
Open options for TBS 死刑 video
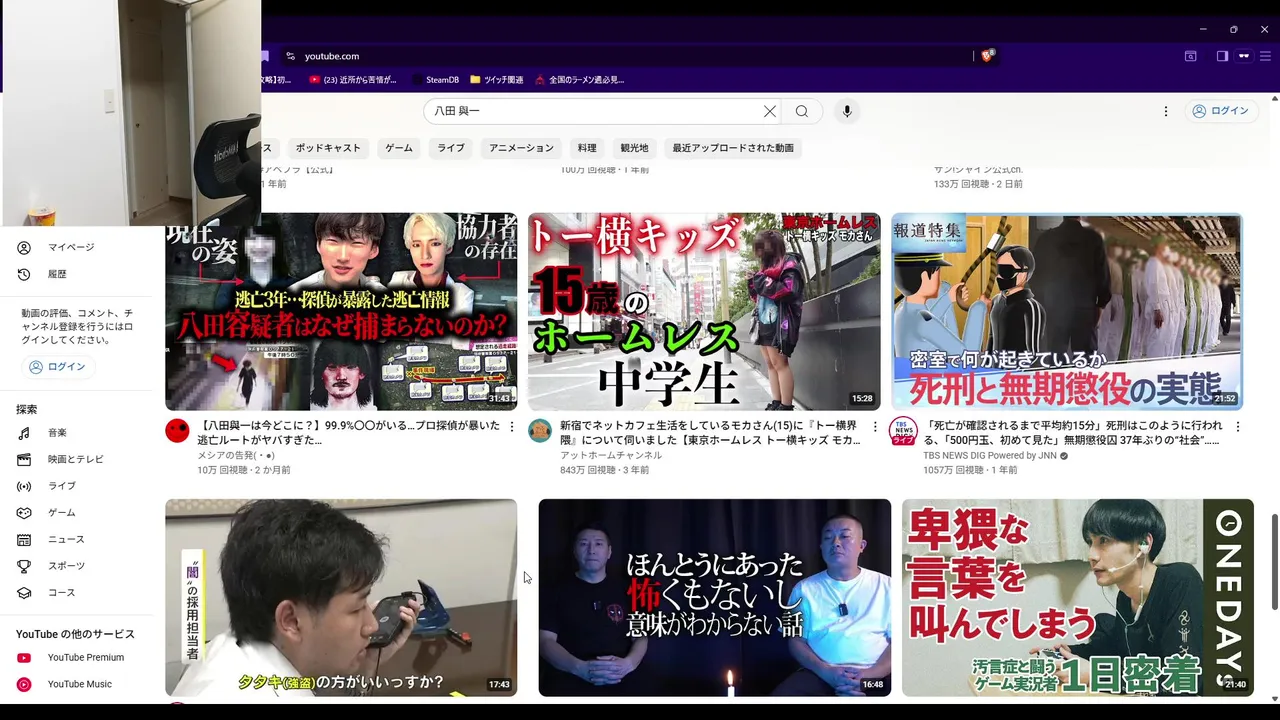click(x=1237, y=427)
